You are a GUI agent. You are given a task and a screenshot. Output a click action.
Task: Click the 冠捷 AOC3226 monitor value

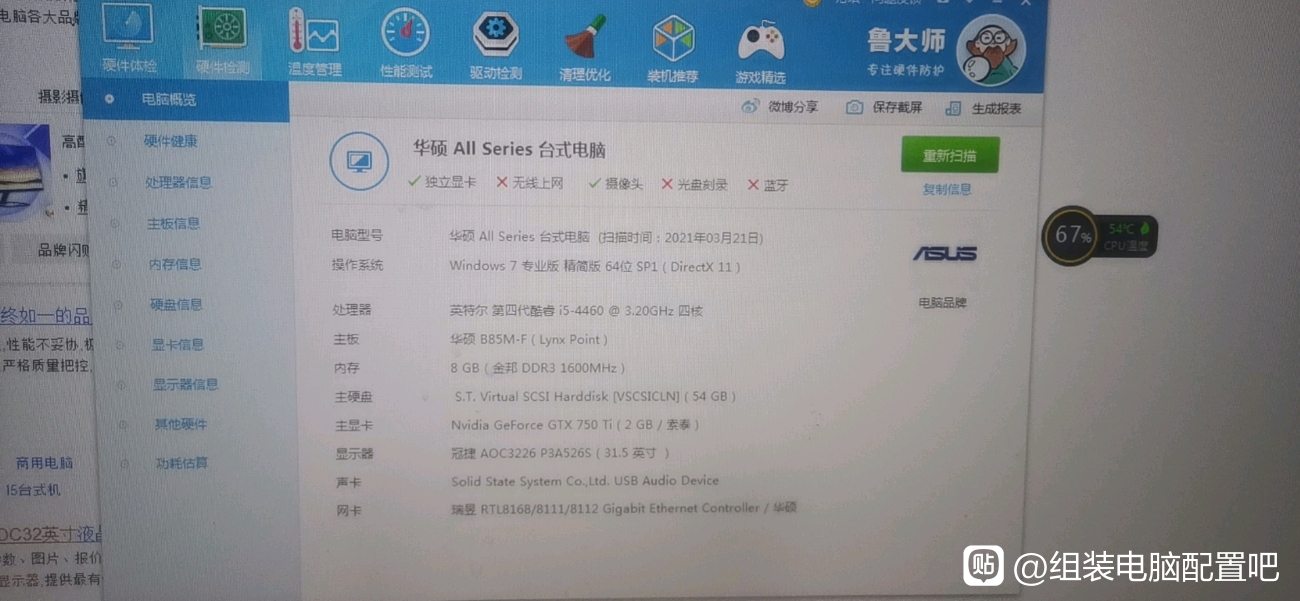click(x=561, y=453)
